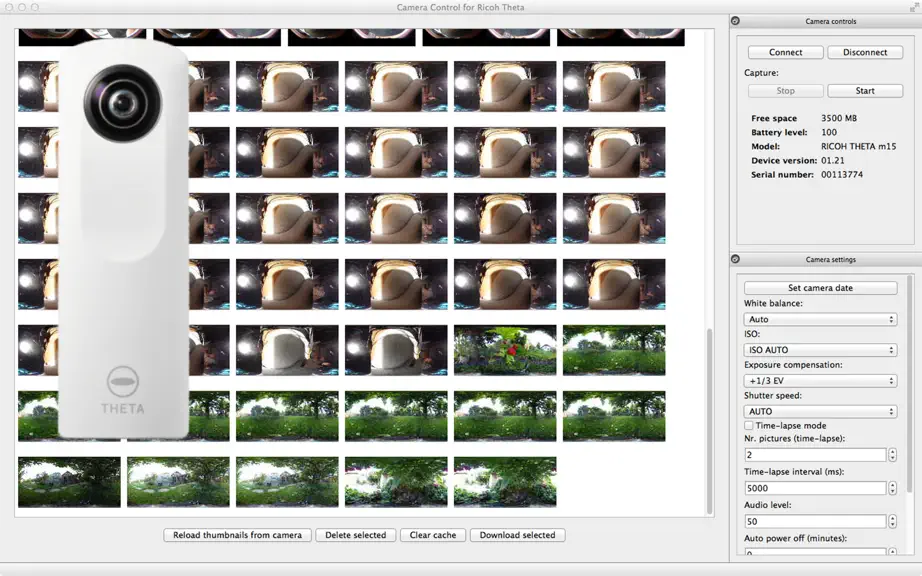Collapse the Camera controls panel icon

pos(735,21)
